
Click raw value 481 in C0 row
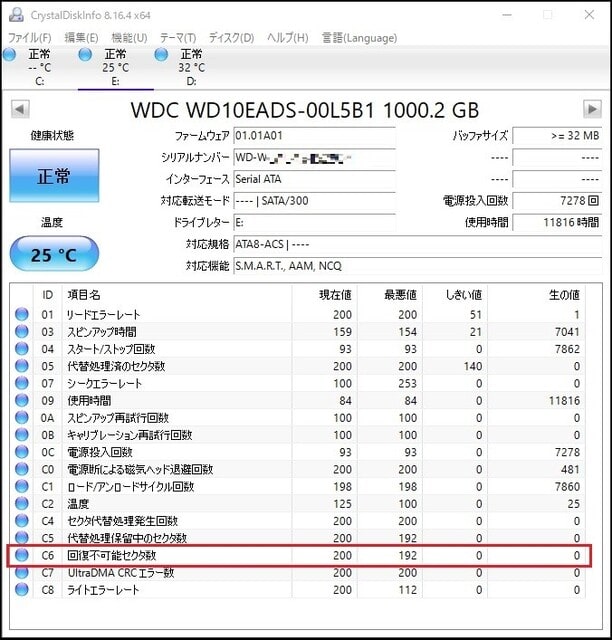570,469
